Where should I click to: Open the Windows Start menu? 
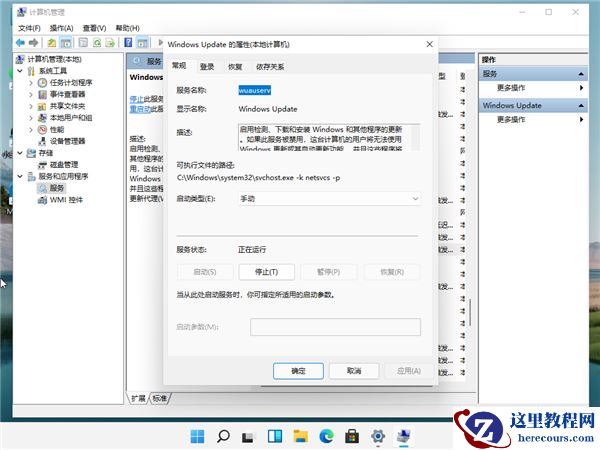click(197, 436)
